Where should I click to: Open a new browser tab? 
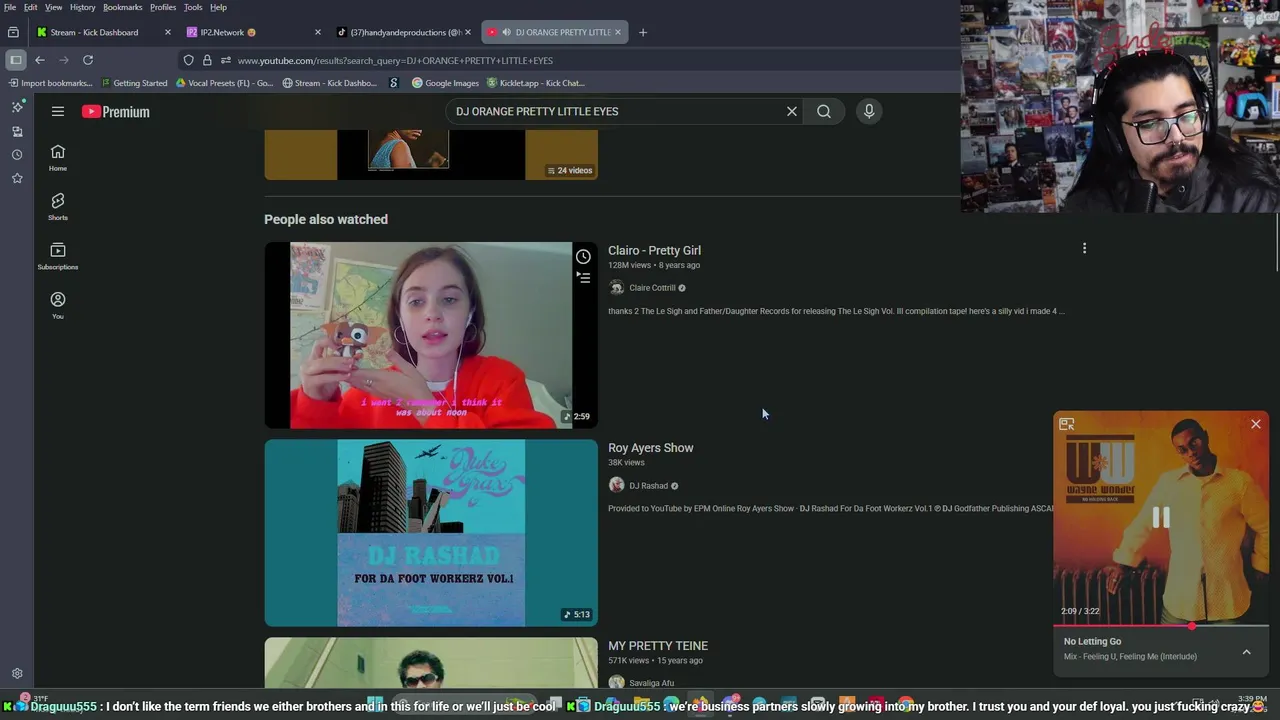click(643, 32)
